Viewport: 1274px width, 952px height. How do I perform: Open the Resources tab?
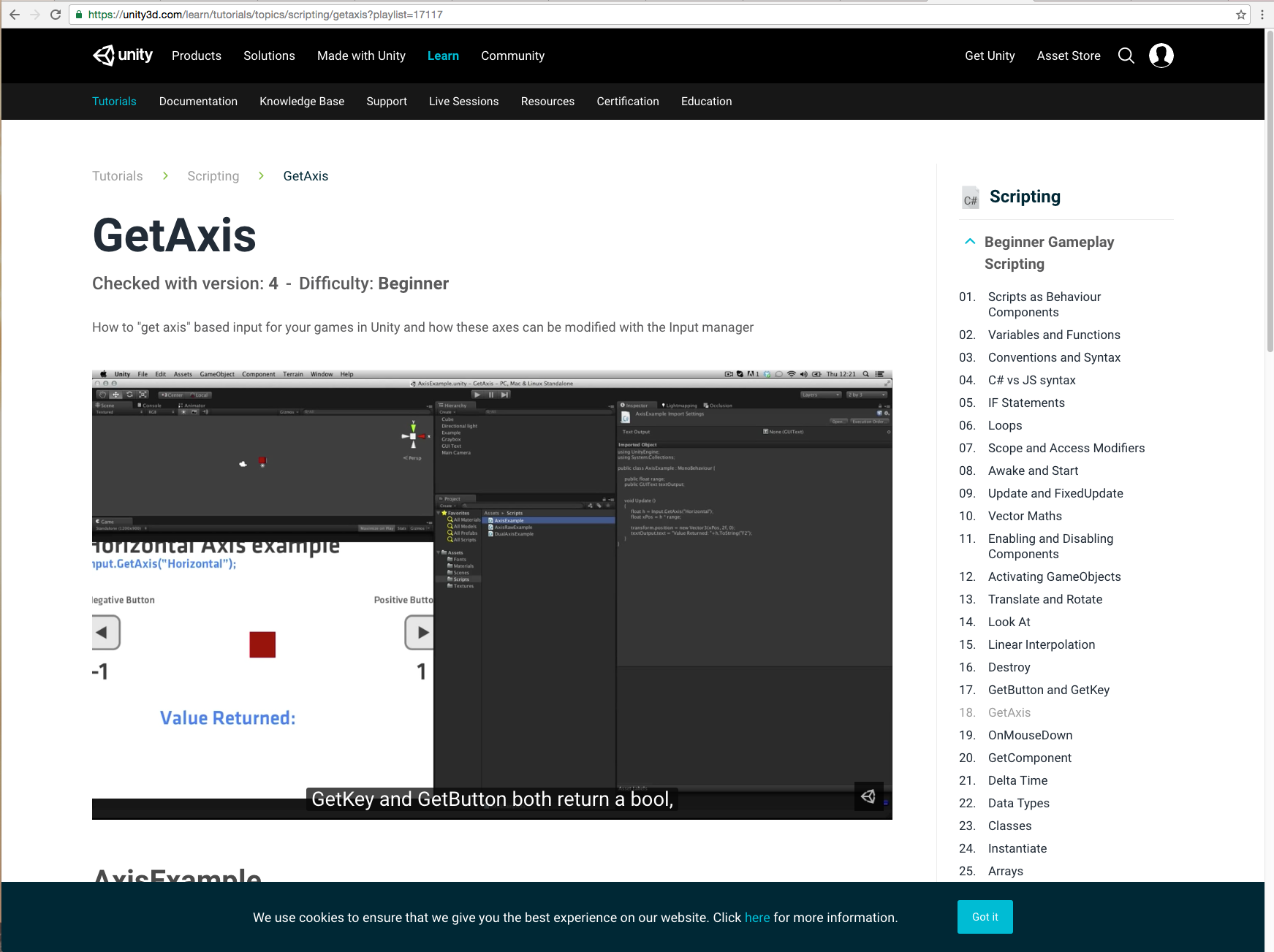point(547,102)
